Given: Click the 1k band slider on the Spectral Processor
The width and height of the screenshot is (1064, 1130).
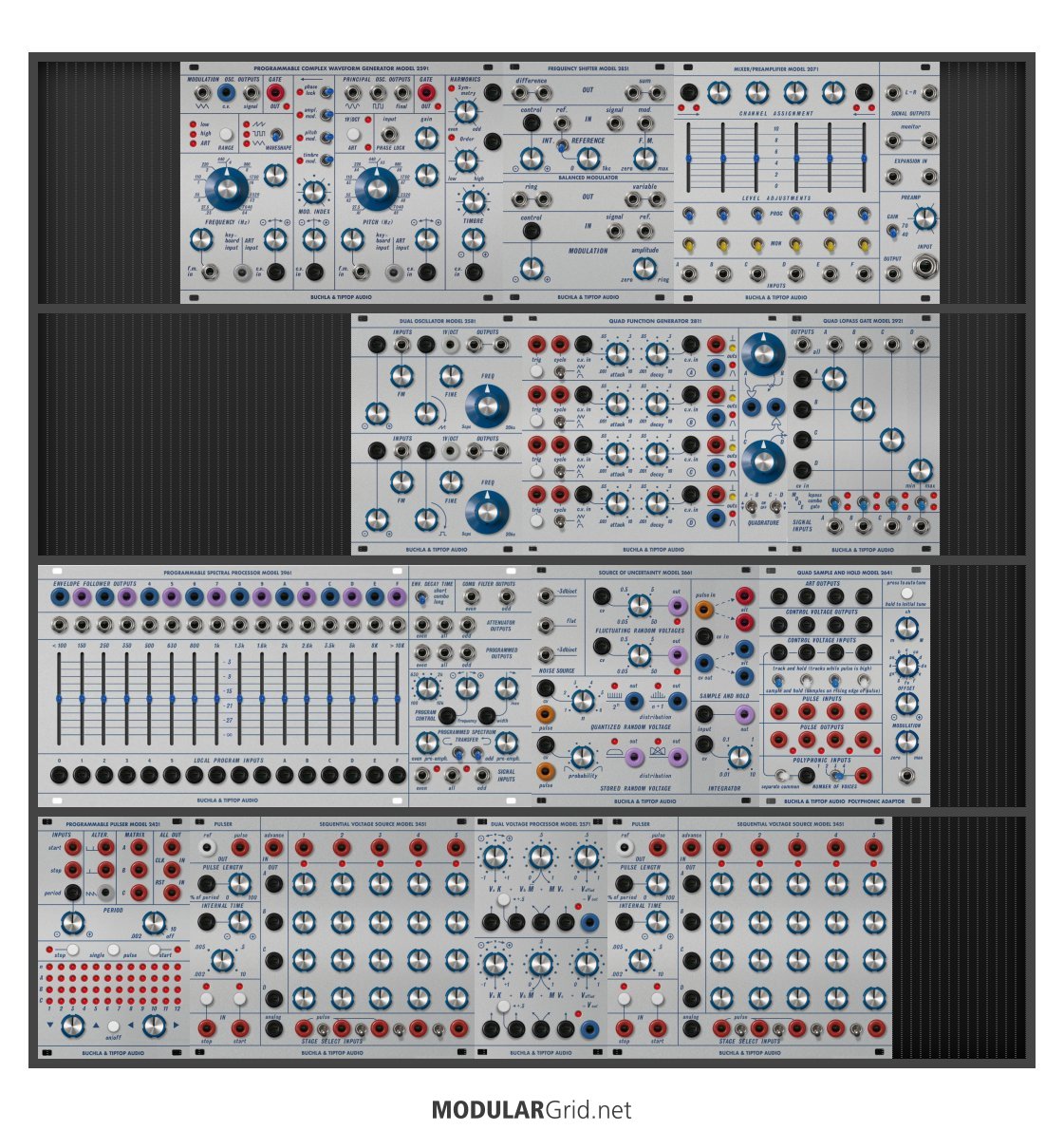Looking at the screenshot, I should (216, 698).
